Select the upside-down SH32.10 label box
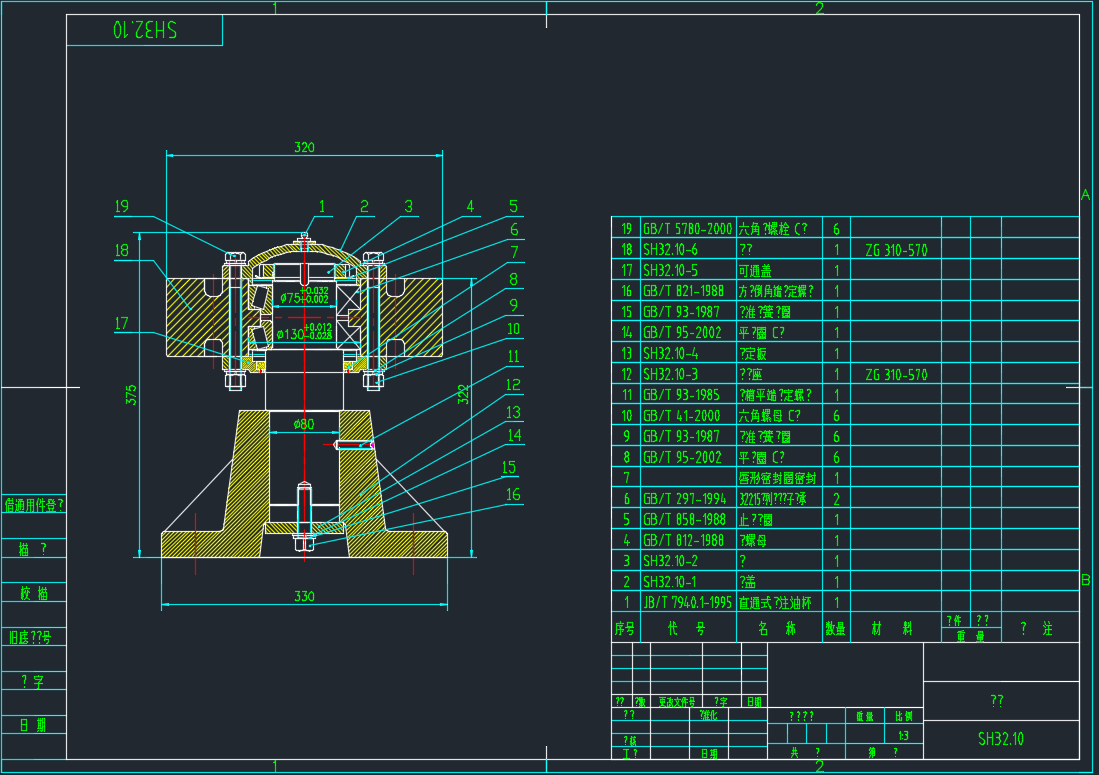 pos(144,30)
